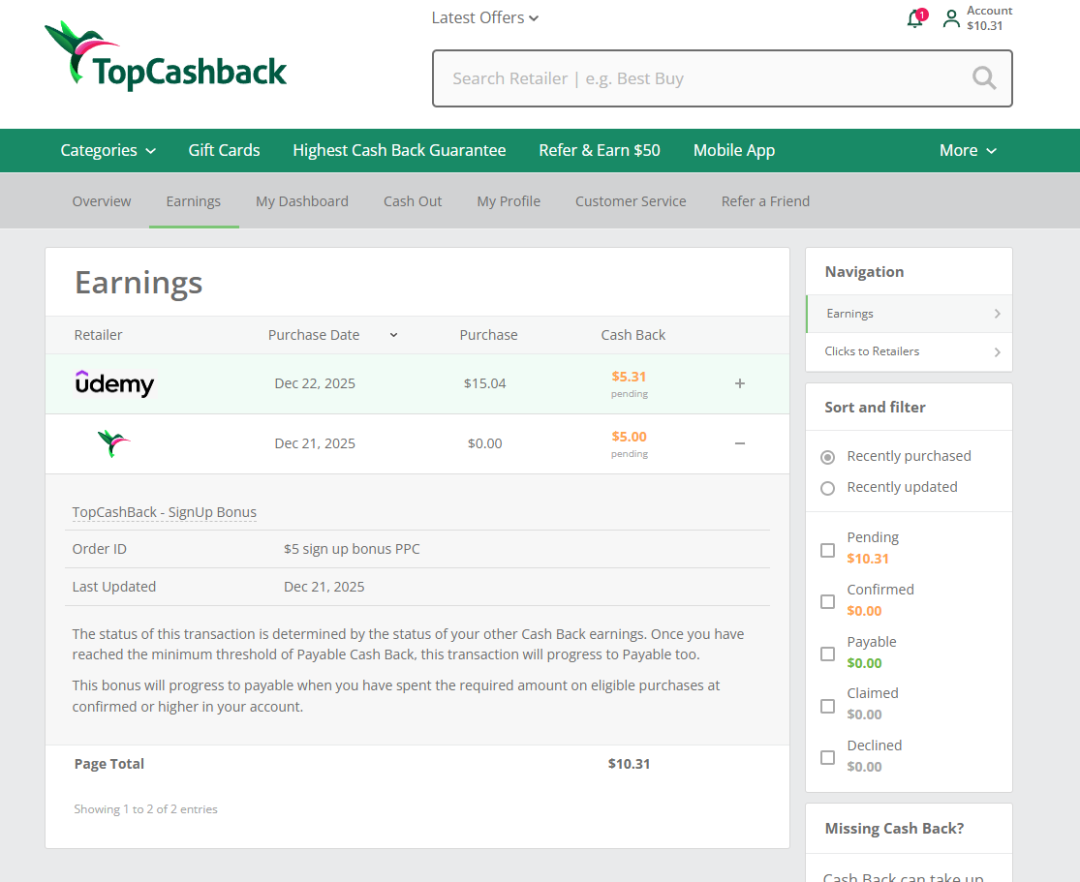Collapse the signup bonus row with the minus icon
The height and width of the screenshot is (882, 1080).
(740, 443)
